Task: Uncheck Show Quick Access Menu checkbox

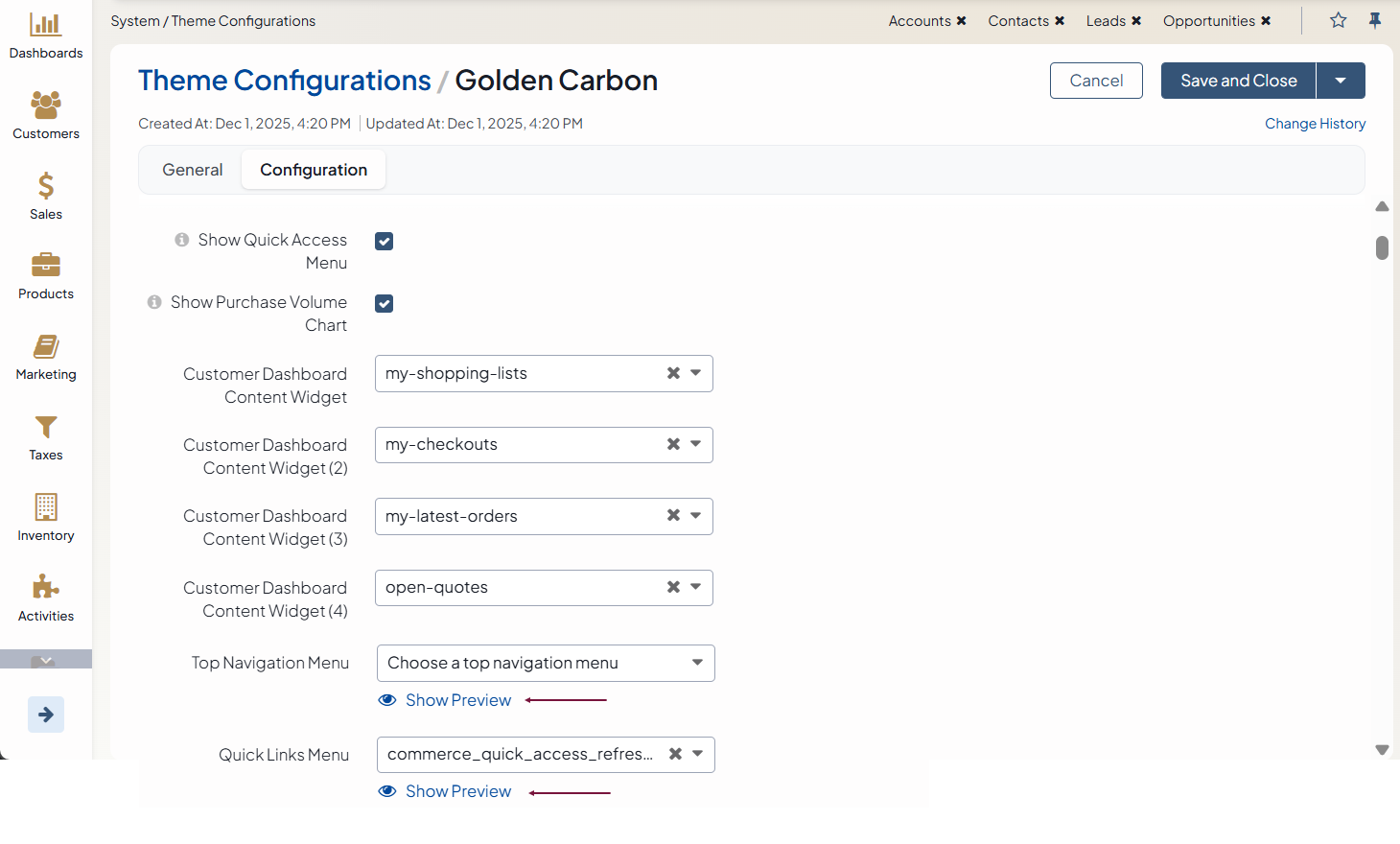Action: point(385,242)
